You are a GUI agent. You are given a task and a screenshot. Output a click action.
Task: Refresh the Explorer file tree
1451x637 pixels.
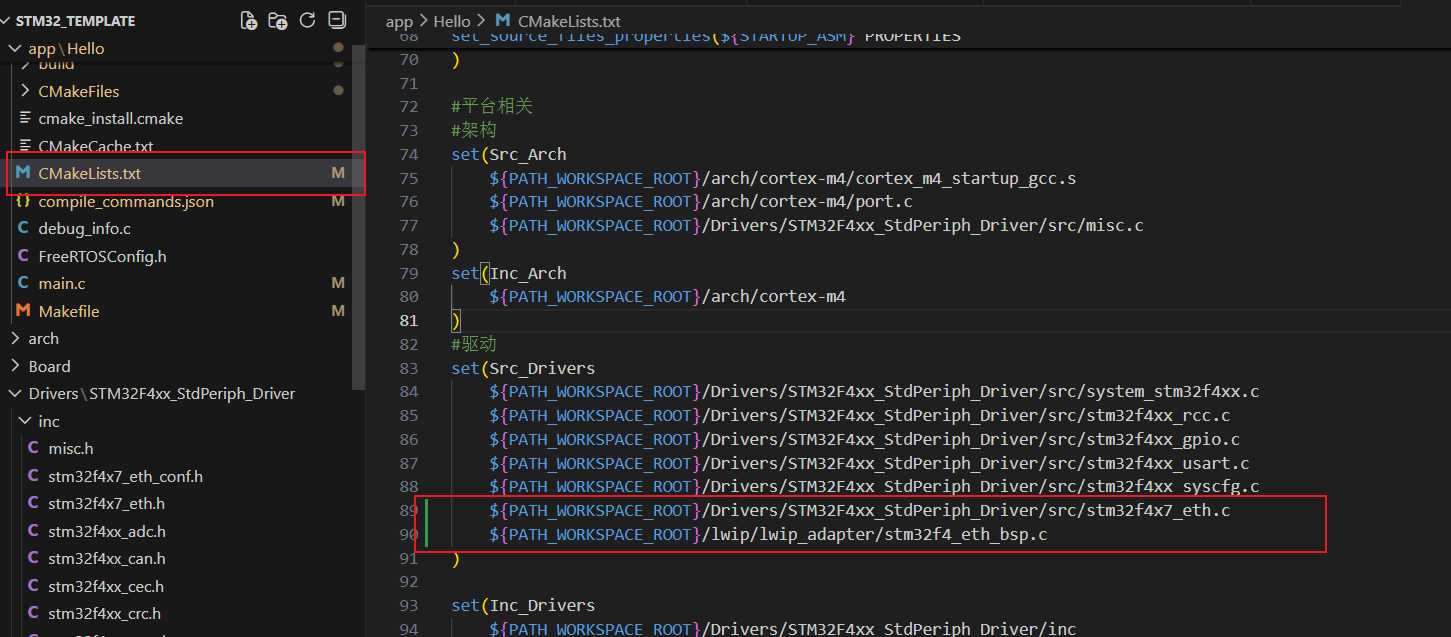(x=307, y=20)
